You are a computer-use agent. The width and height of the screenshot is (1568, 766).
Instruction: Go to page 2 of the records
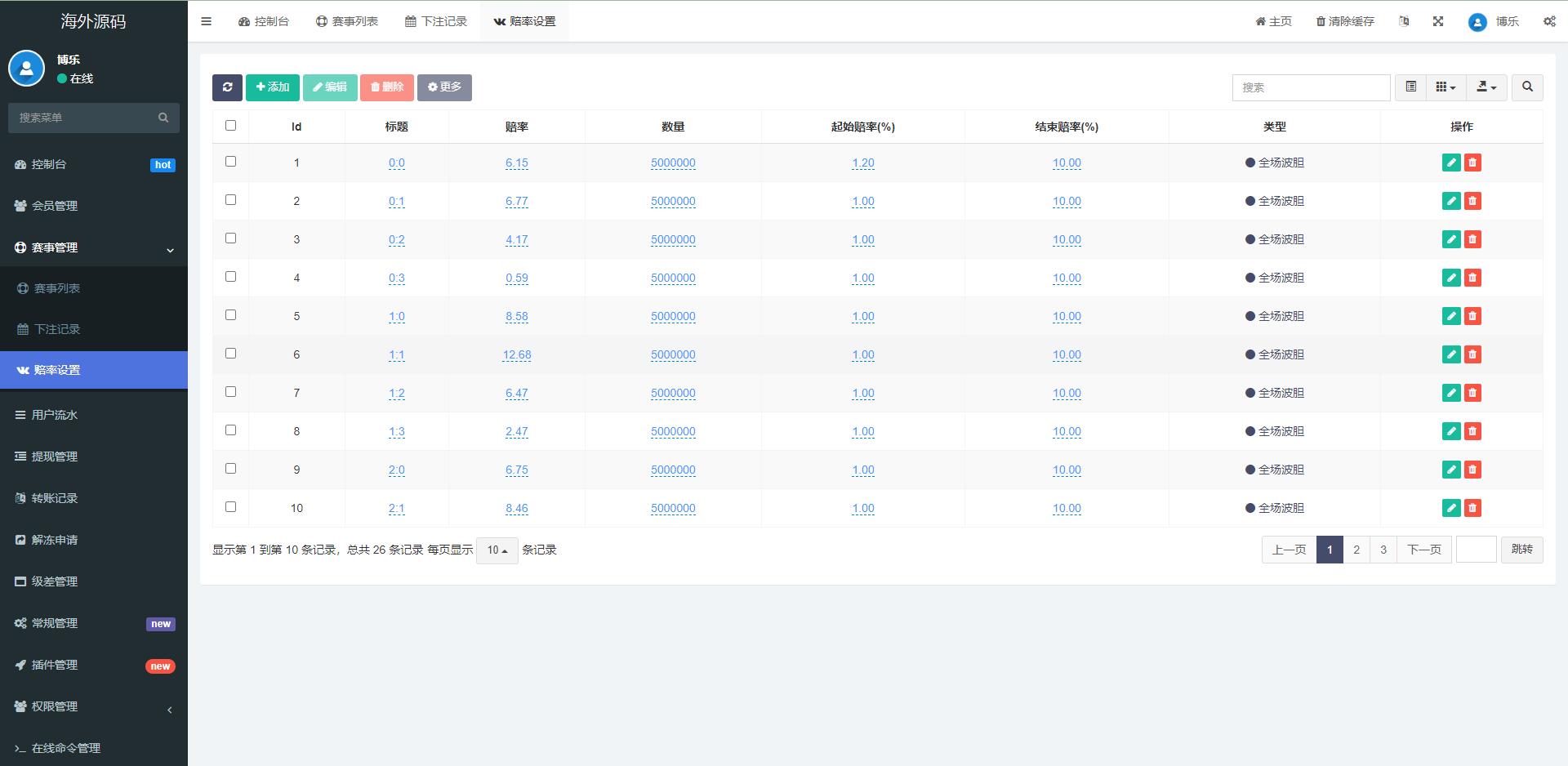(x=1356, y=550)
